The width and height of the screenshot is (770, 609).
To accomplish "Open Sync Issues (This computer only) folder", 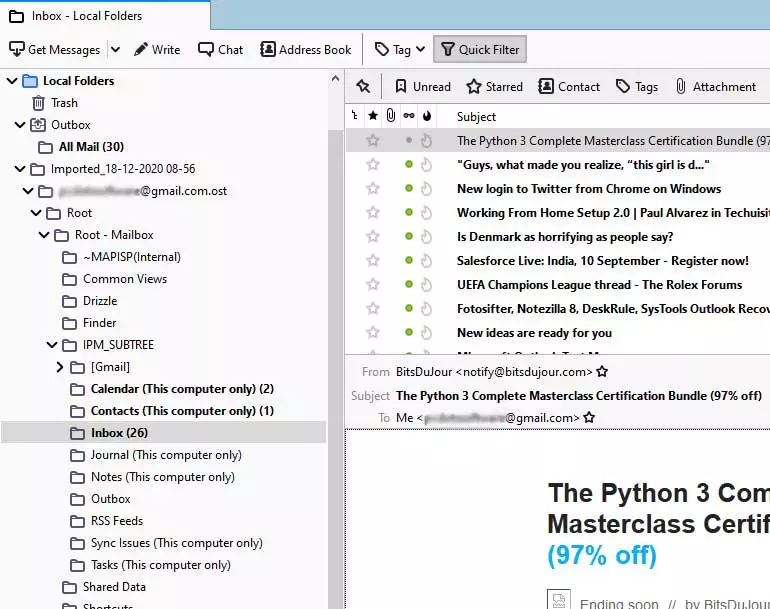I will point(177,543).
